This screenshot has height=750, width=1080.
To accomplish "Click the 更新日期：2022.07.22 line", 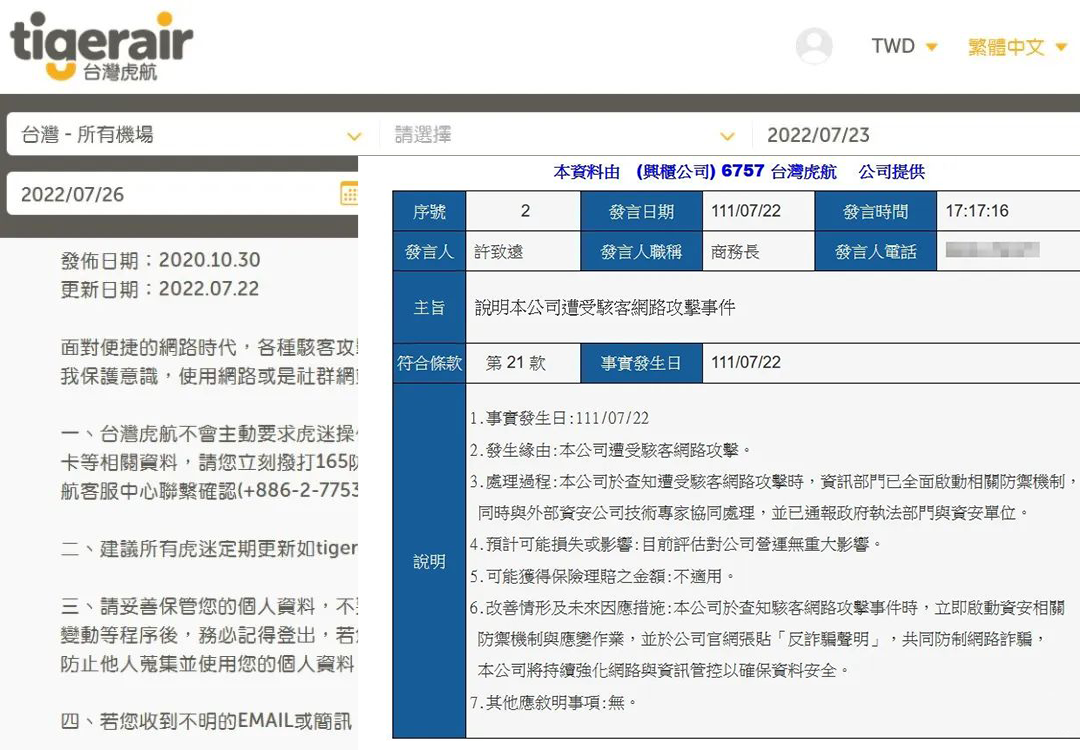I will click(160, 289).
